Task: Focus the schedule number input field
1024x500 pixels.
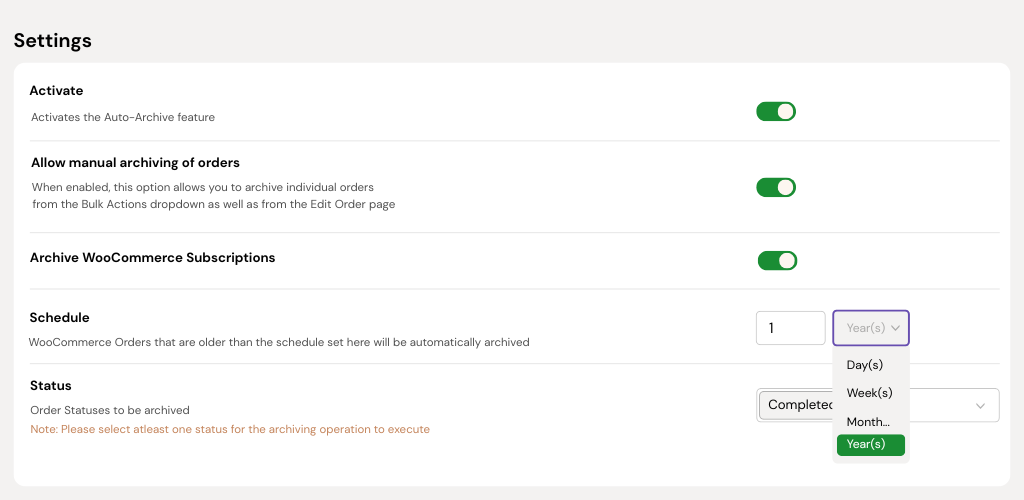Action: pyautogui.click(x=790, y=328)
